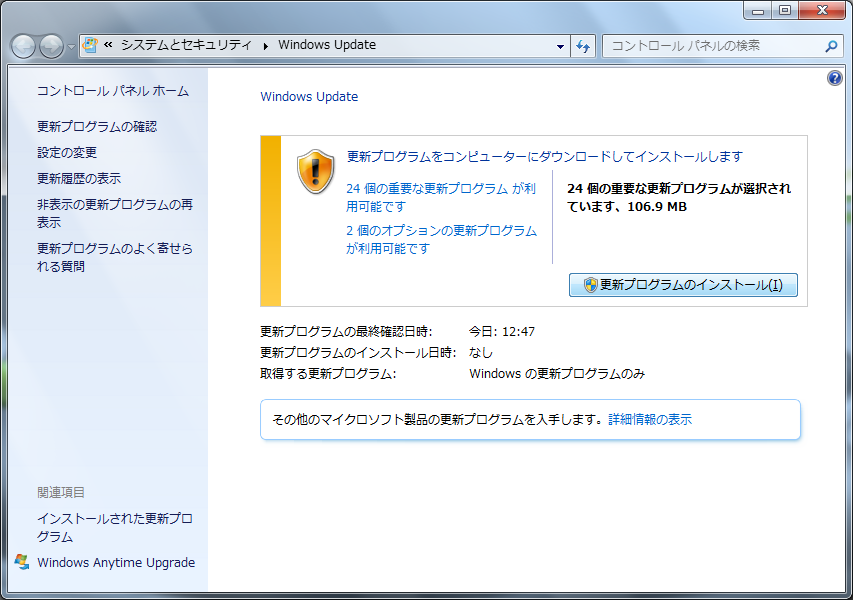
Task: Click the Windows の更新プログラムのみ value
Action: 557,374
